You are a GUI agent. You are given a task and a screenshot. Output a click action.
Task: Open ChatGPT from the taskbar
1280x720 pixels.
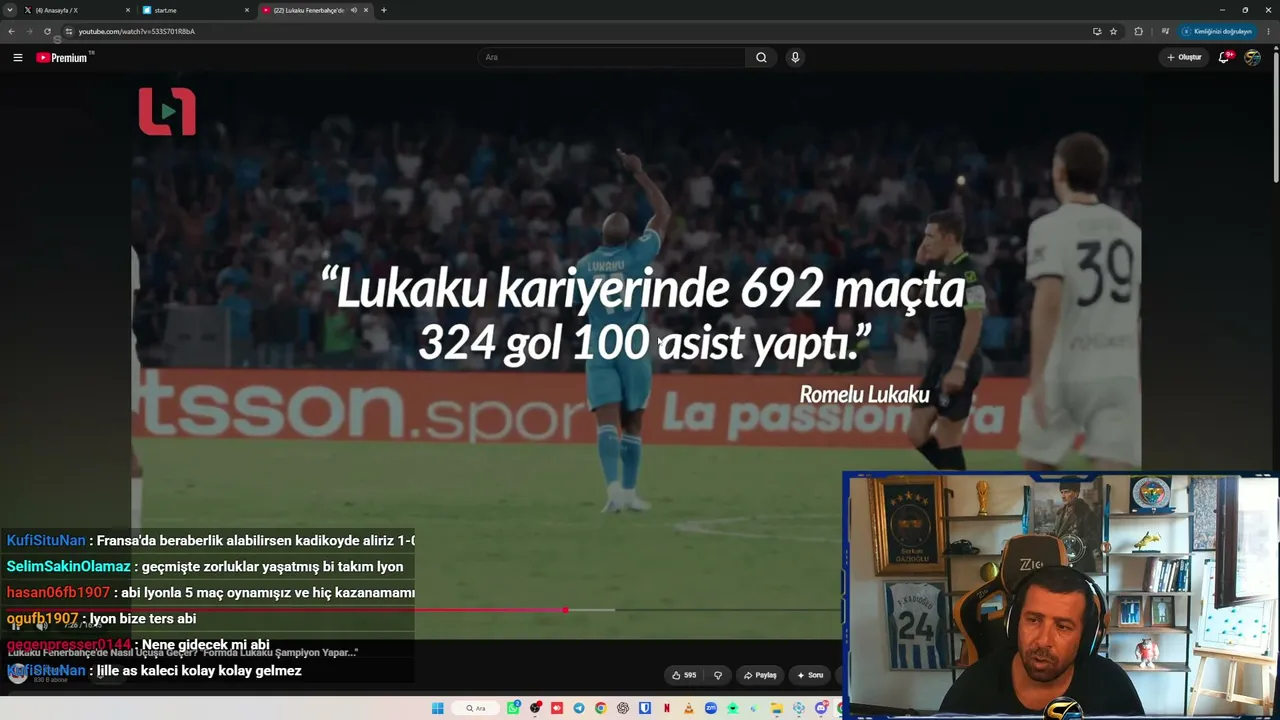click(623, 708)
